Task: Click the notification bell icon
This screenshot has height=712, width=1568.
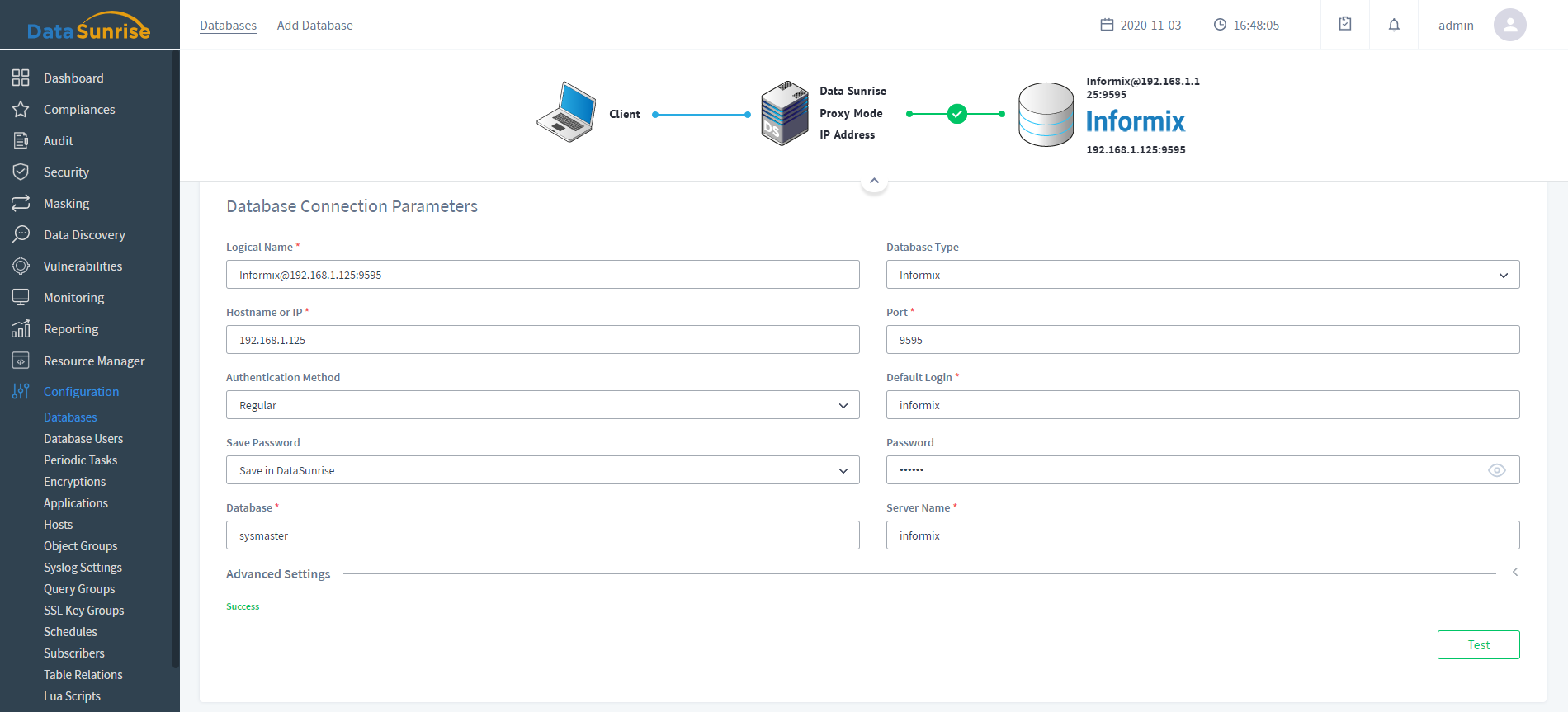Action: click(1394, 25)
